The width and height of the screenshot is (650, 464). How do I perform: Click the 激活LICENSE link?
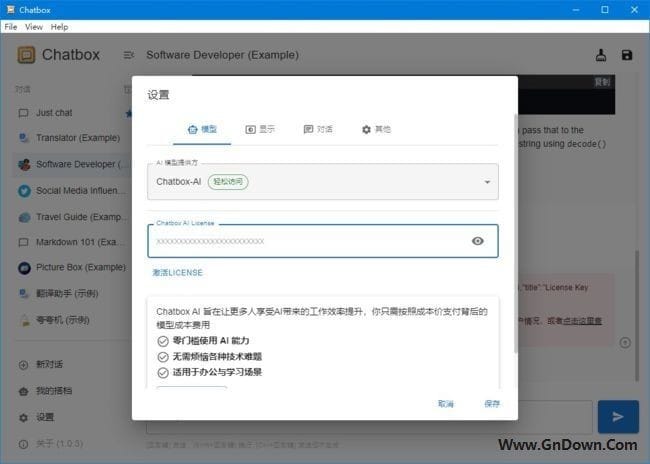[177, 272]
